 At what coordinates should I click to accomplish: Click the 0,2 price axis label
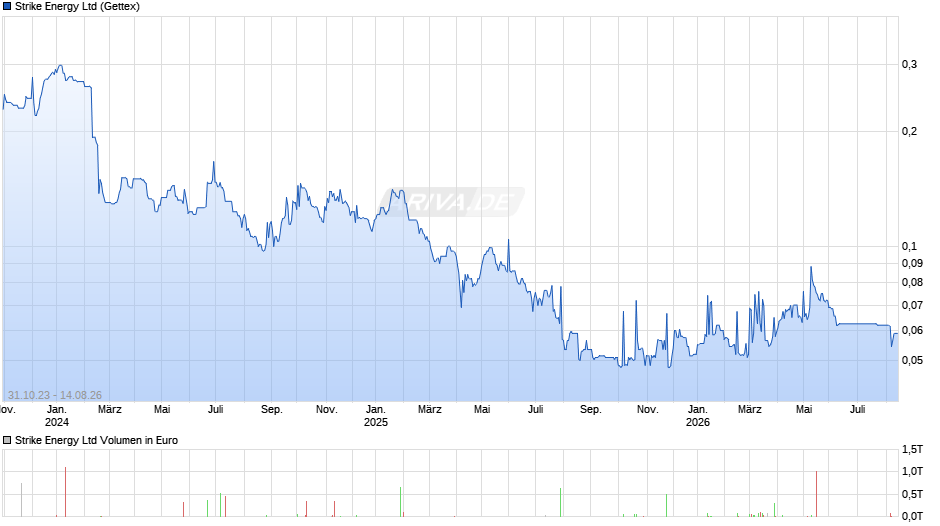(909, 131)
